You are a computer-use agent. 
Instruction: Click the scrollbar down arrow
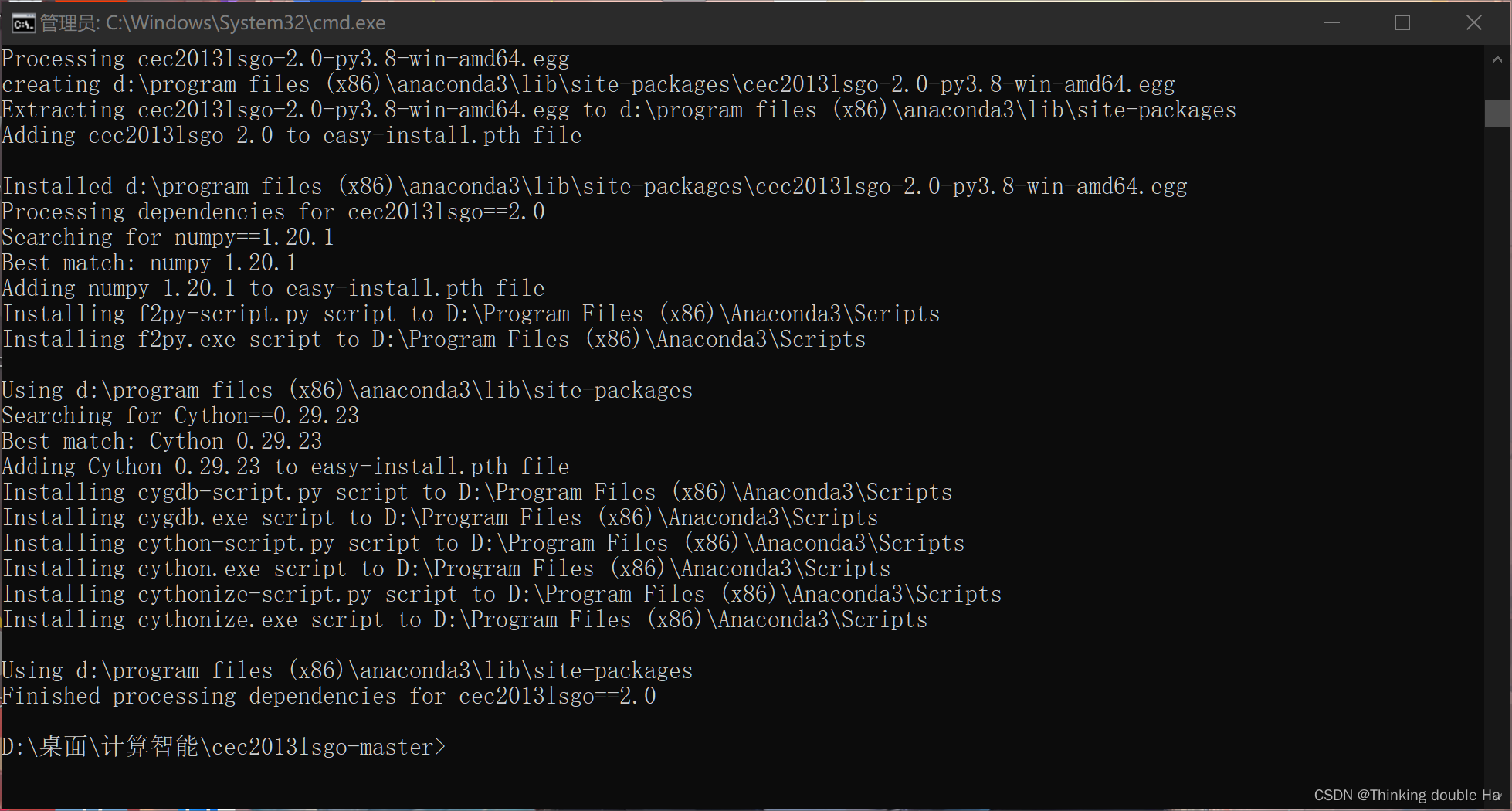point(1497,796)
